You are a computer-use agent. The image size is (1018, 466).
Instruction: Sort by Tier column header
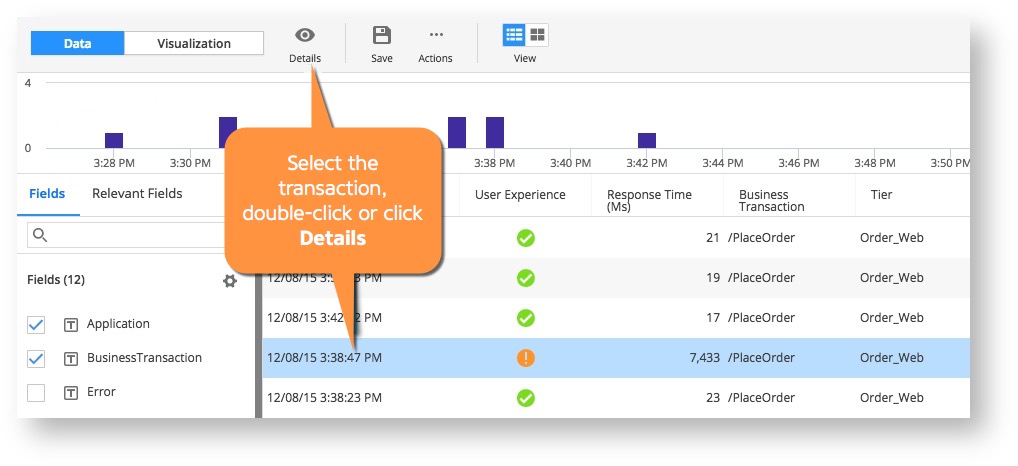pos(881,195)
